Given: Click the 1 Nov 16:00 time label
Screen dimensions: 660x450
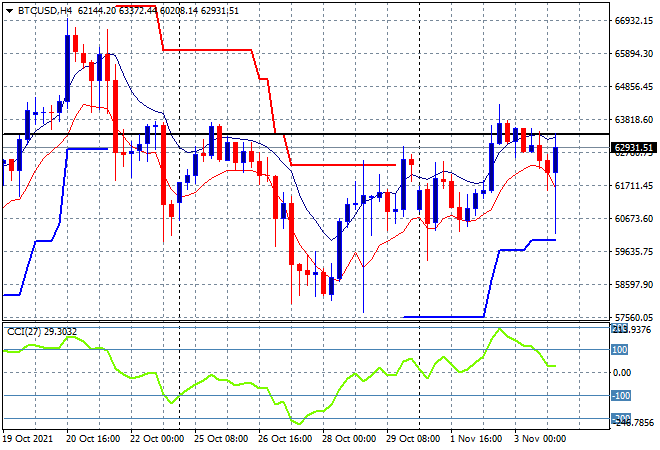Looking at the screenshot, I should pyautogui.click(x=476, y=439).
